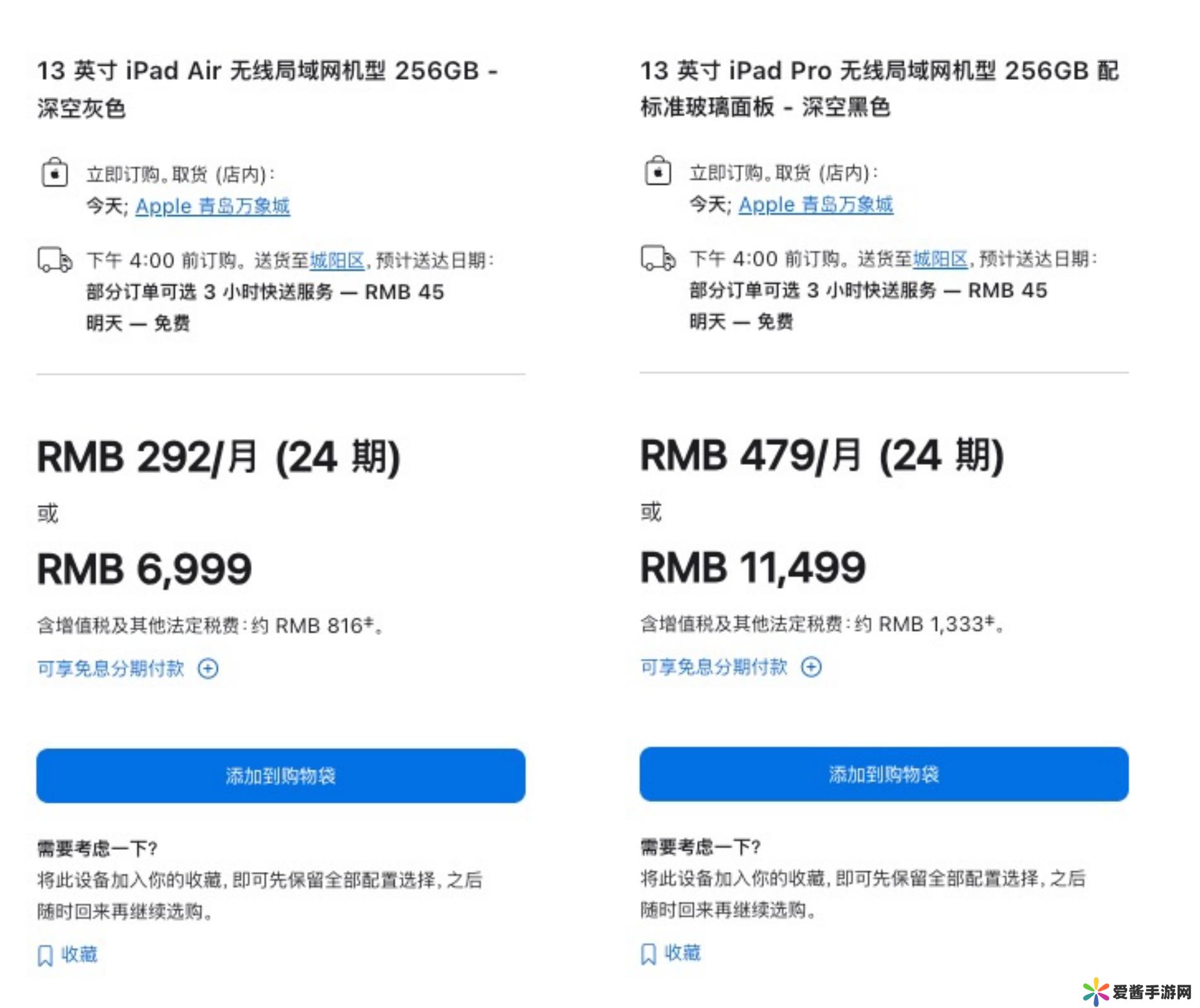Click the bookmark 收藏 icon for iPad Pro

click(649, 954)
